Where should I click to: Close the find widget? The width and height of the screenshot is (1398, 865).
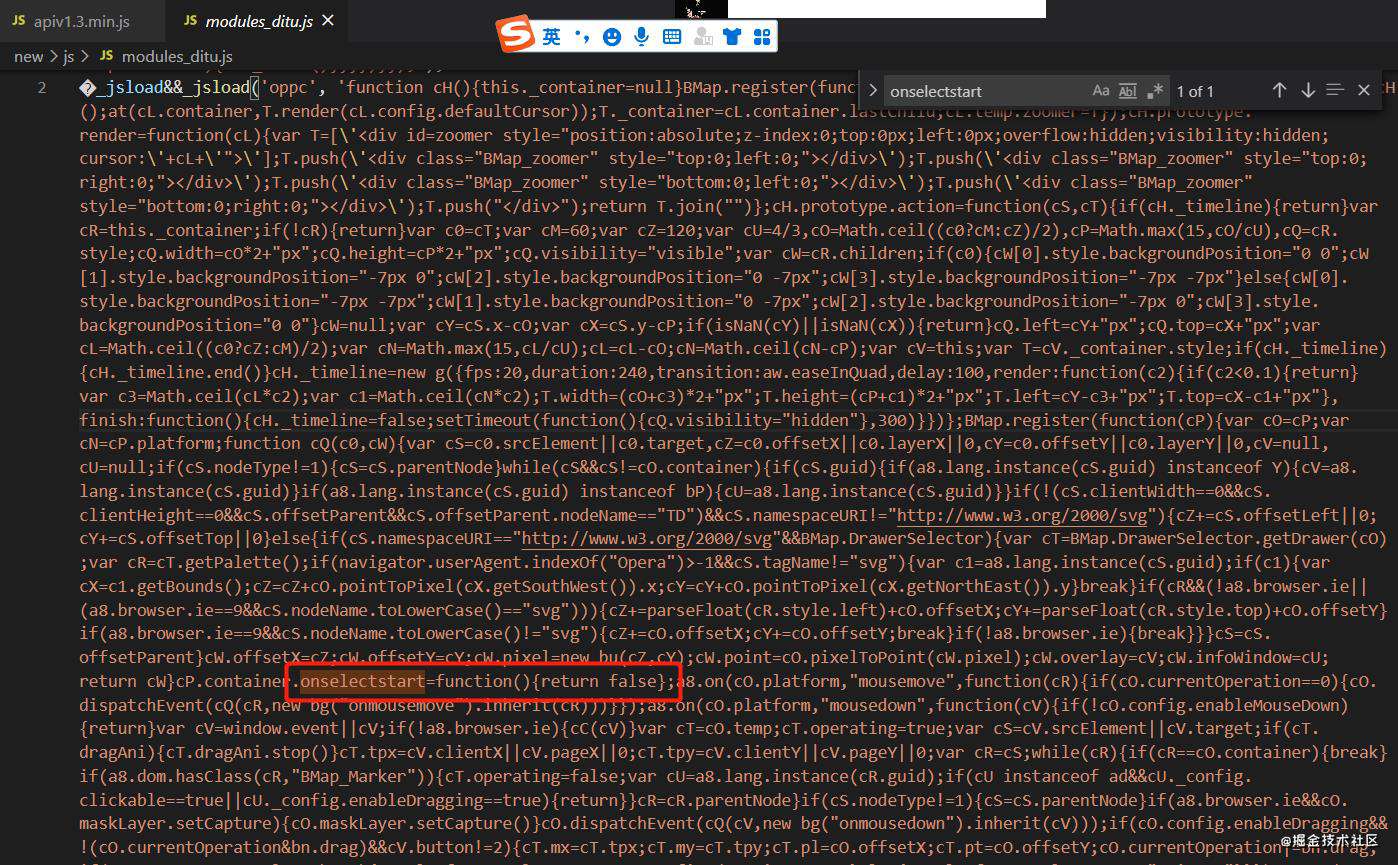pos(1363,90)
